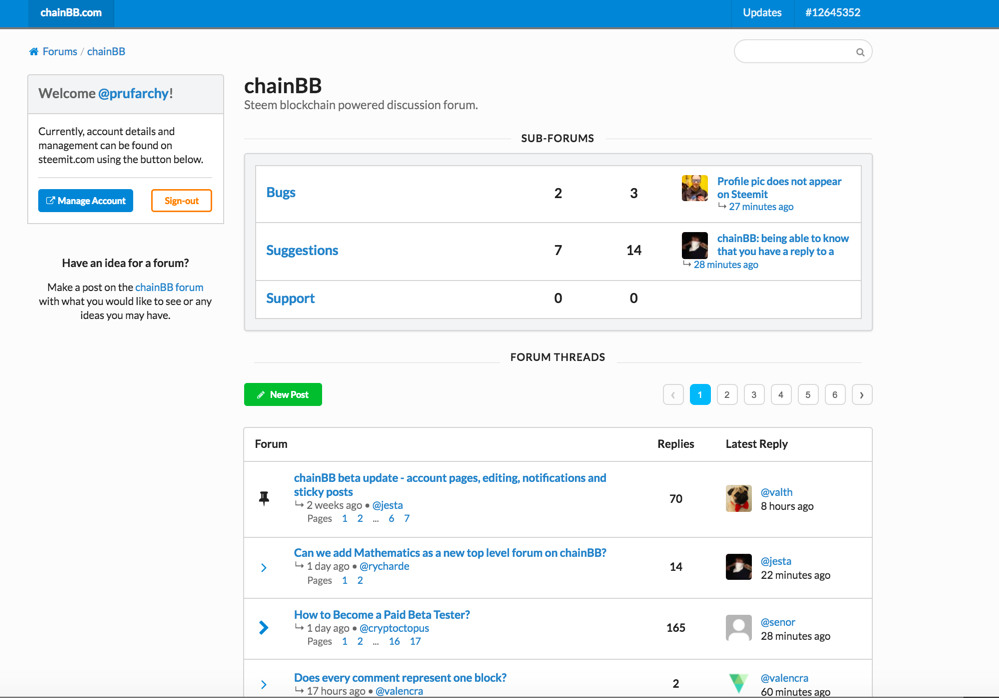Select page 2 in thread pagination
This screenshot has height=698, width=999.
[x=727, y=395]
